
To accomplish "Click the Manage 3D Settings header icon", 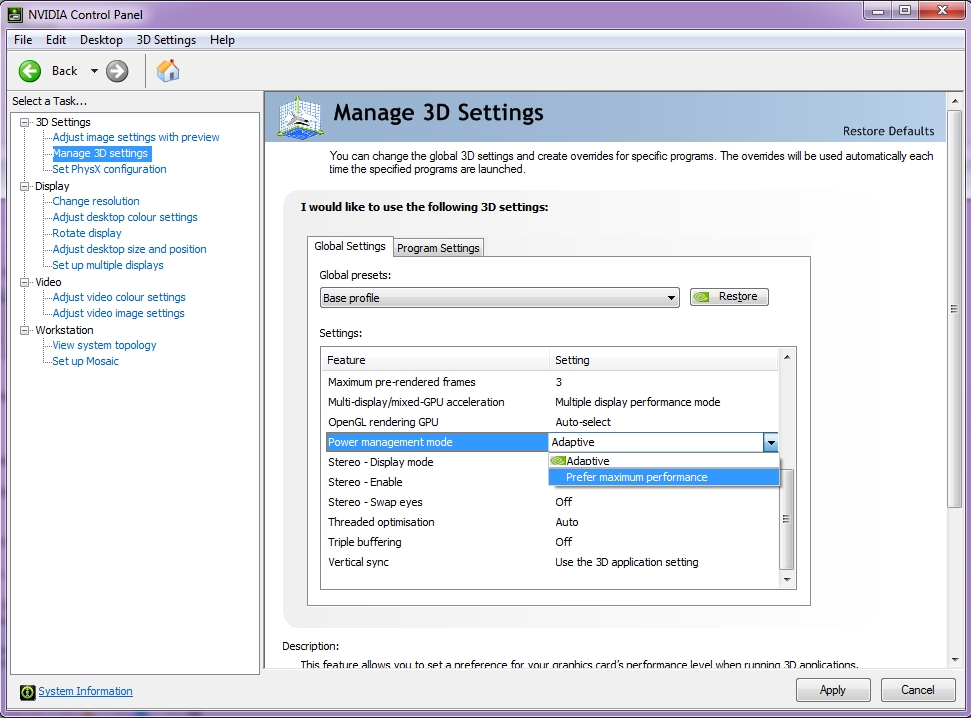I will coord(300,117).
